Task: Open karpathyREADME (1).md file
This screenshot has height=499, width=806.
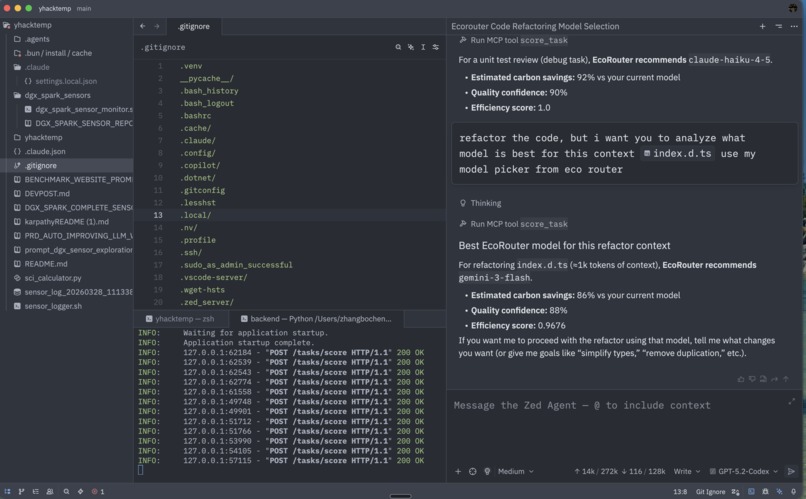Action: (67, 221)
